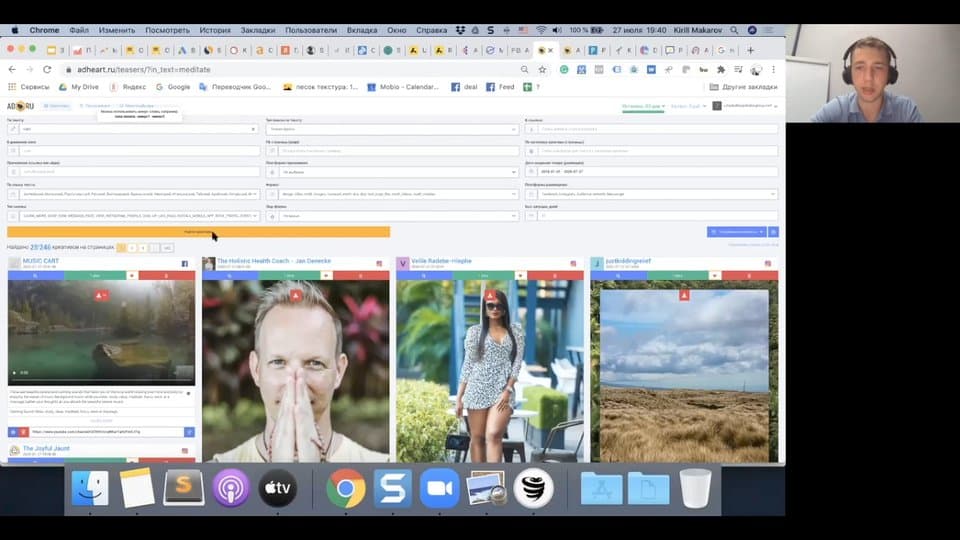Reload the adheart.ru page
This screenshot has width=960, height=540.
pos(47,70)
